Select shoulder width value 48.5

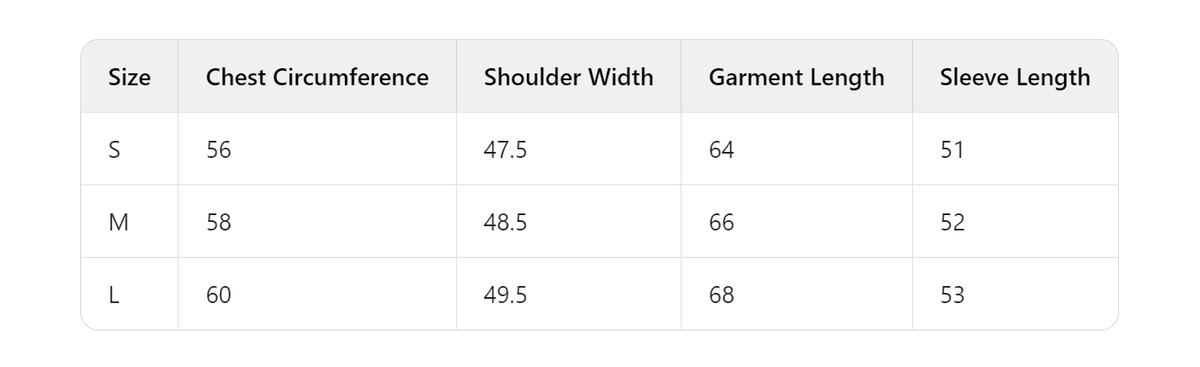pyautogui.click(x=505, y=223)
